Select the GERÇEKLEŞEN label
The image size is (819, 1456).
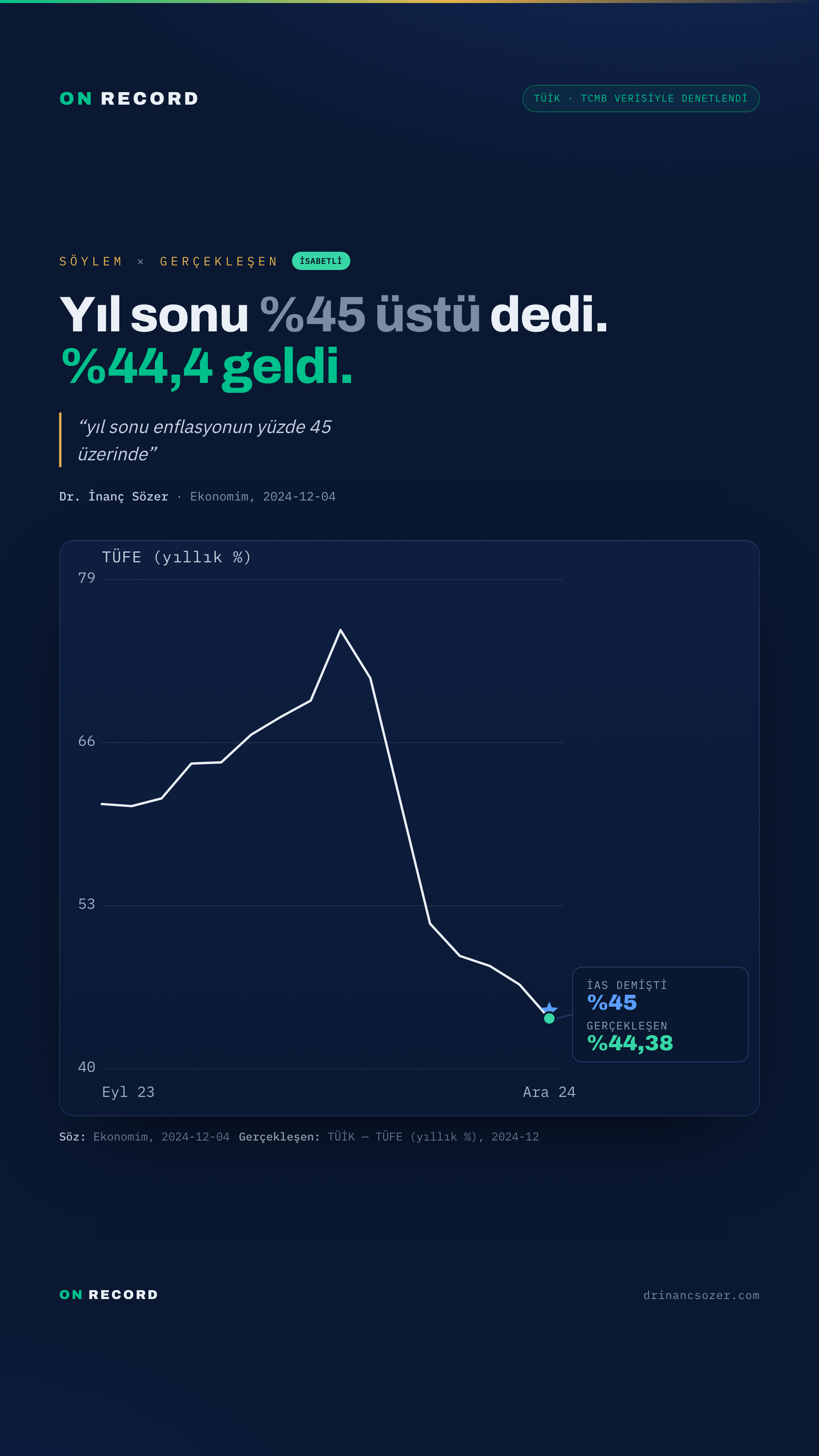219,261
